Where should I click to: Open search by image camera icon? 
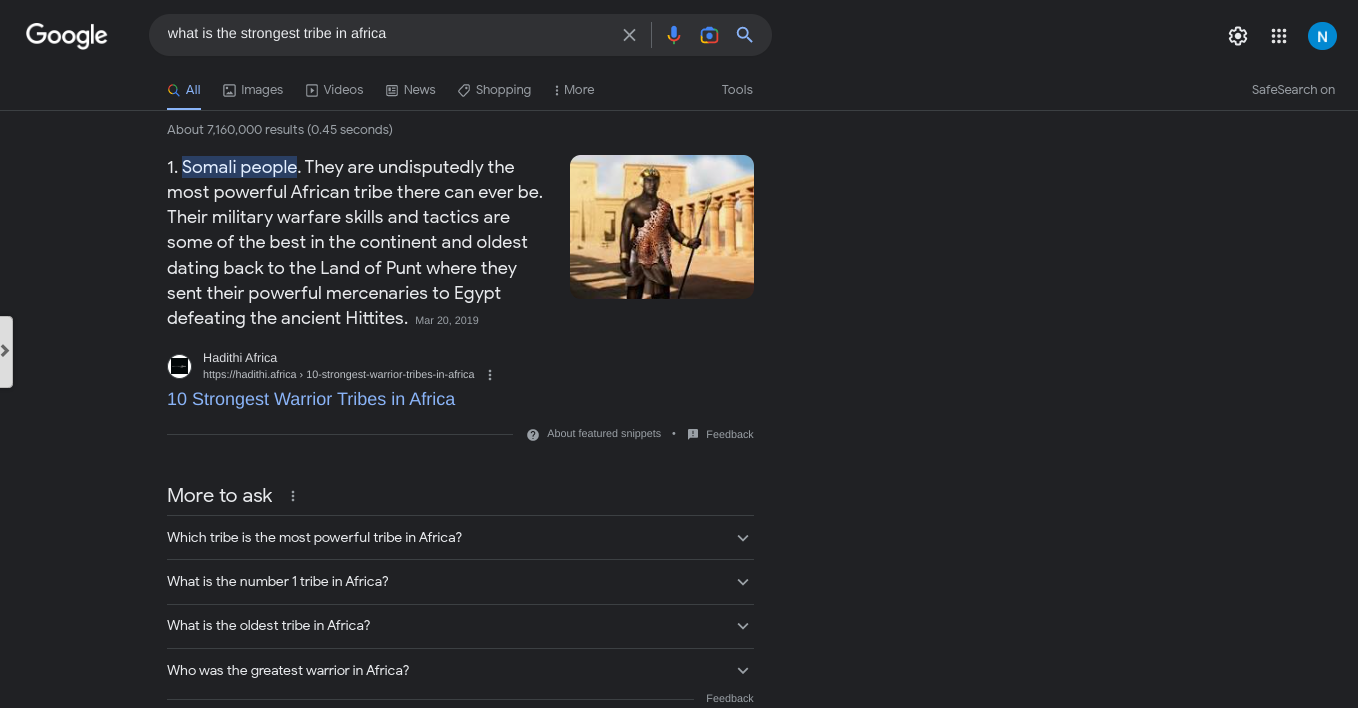tap(709, 35)
